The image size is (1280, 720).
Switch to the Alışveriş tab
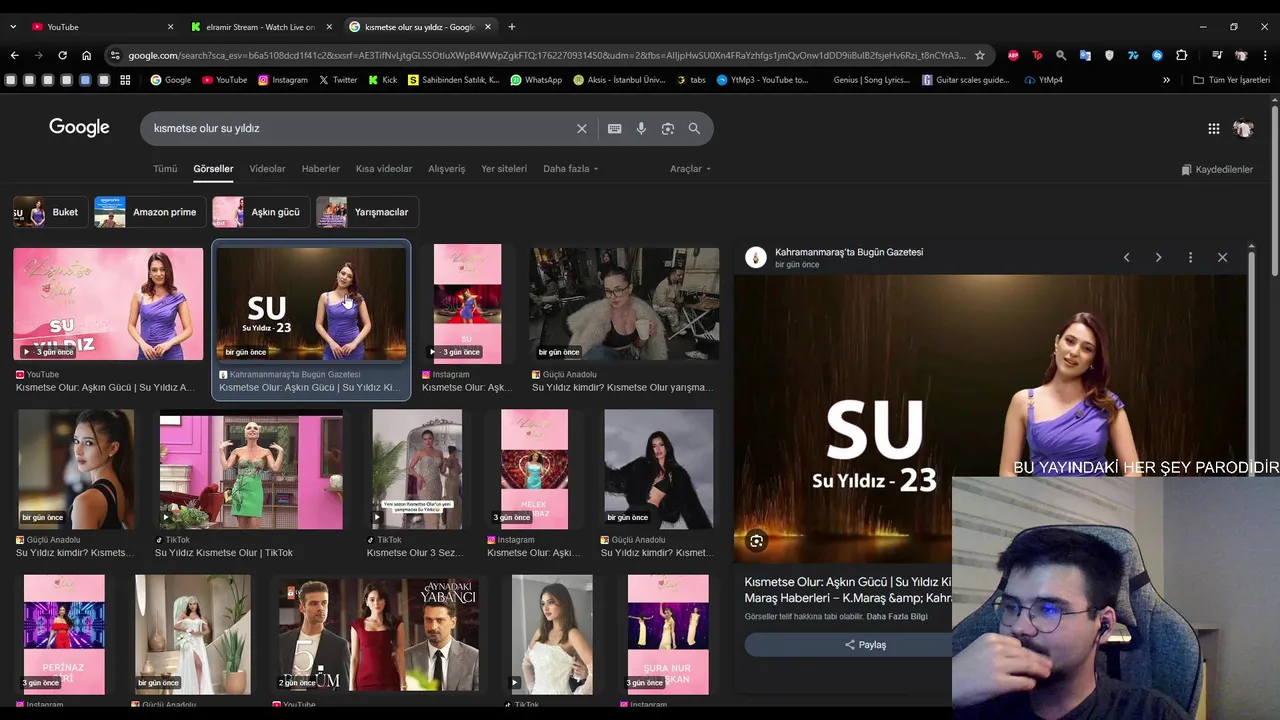pyautogui.click(x=447, y=169)
